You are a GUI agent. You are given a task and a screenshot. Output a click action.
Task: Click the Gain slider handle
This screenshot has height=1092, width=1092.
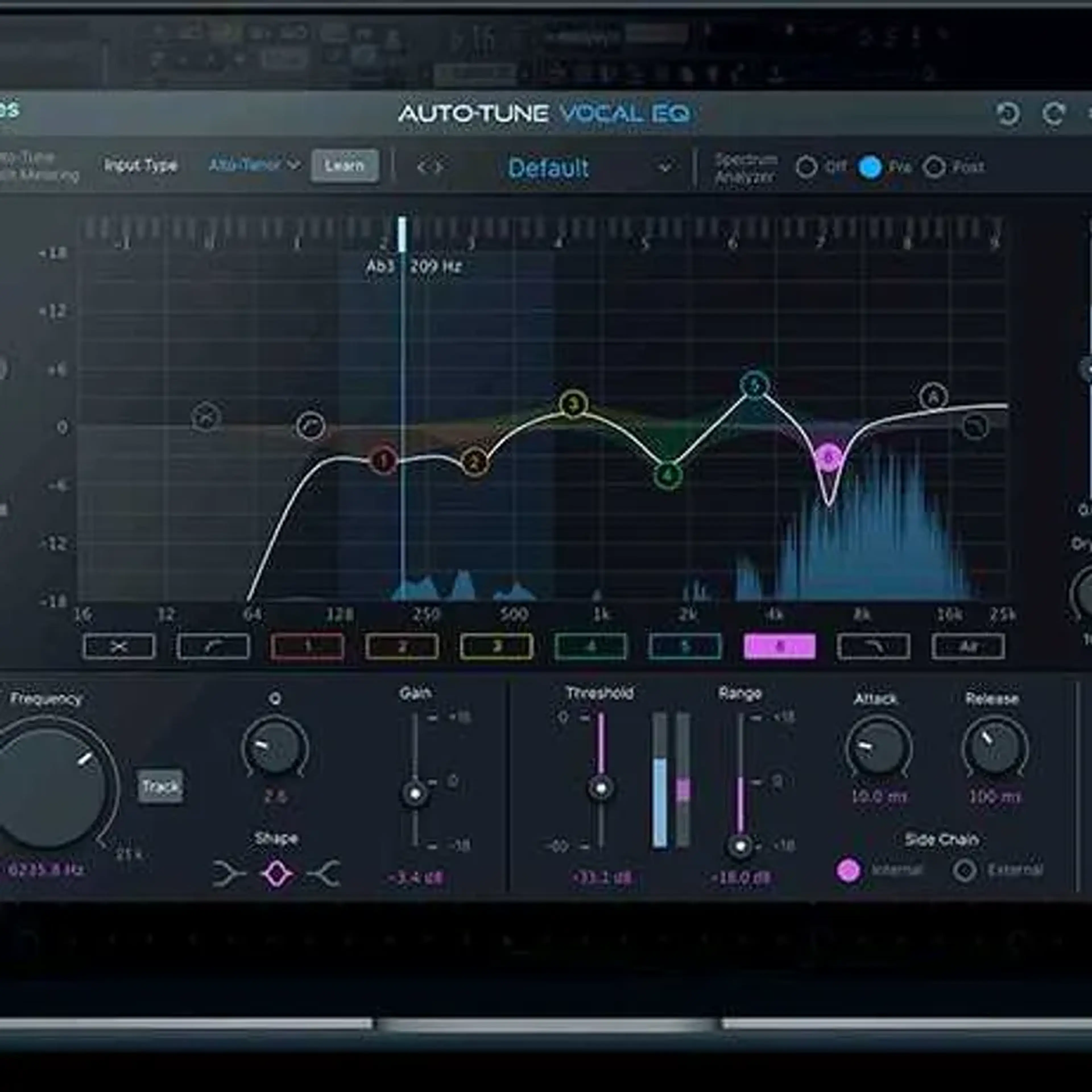415,794
